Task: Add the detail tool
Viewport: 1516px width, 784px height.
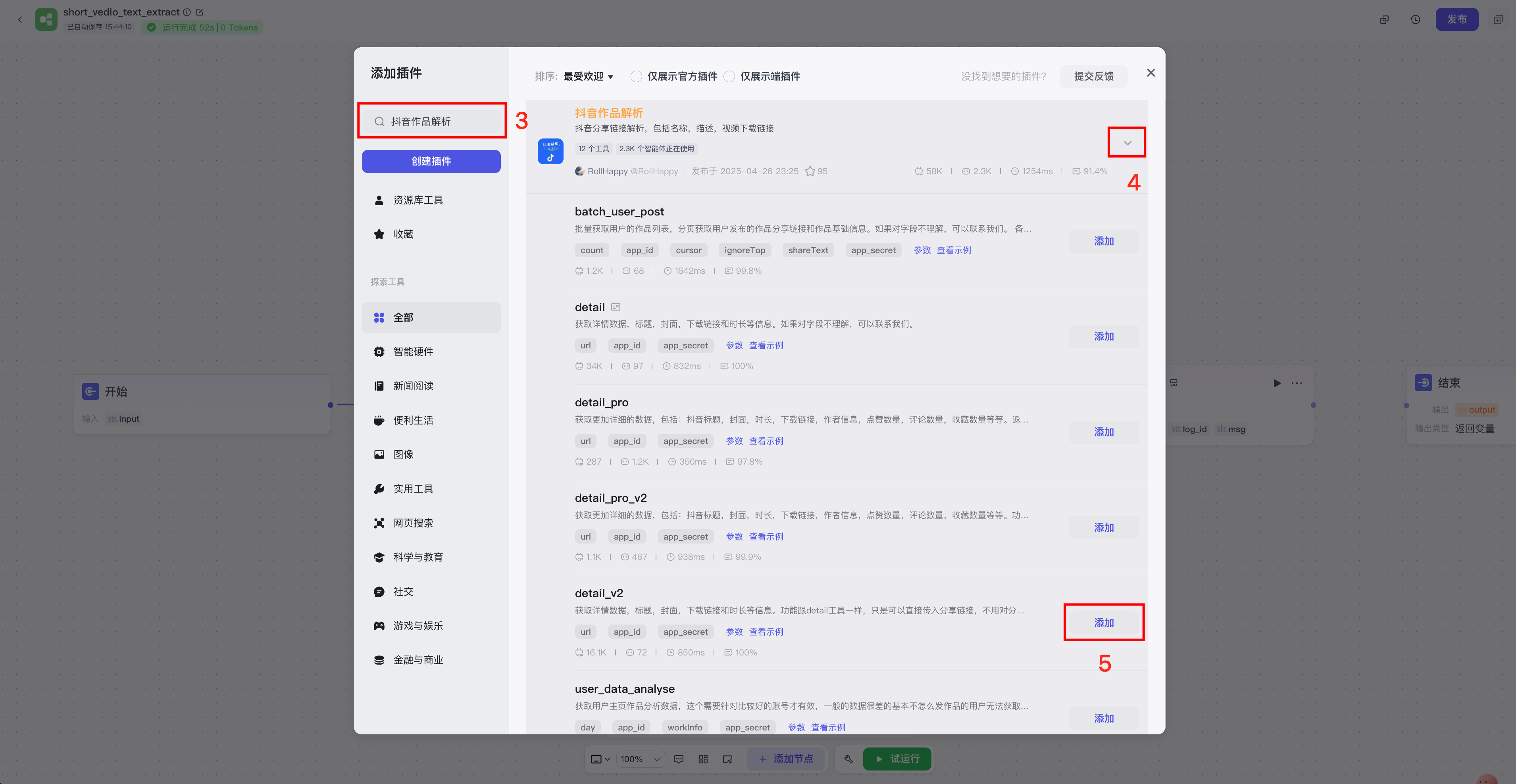Action: (1103, 336)
